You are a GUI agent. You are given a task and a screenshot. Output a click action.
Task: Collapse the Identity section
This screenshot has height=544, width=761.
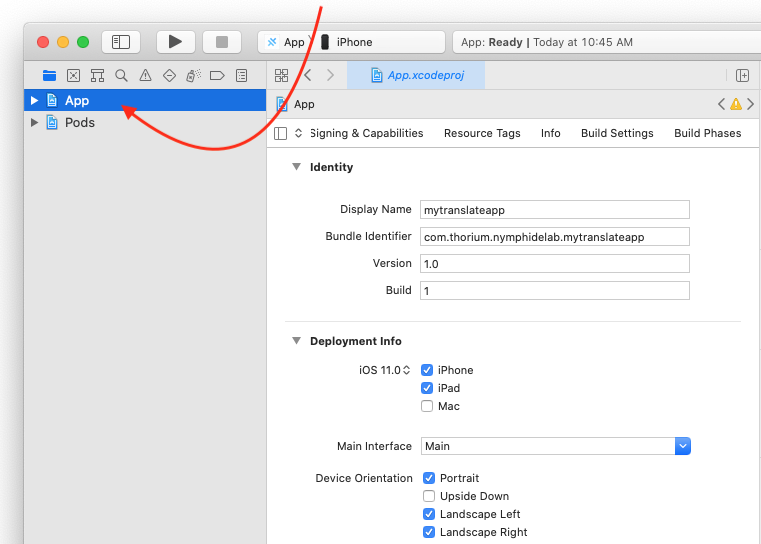296,167
